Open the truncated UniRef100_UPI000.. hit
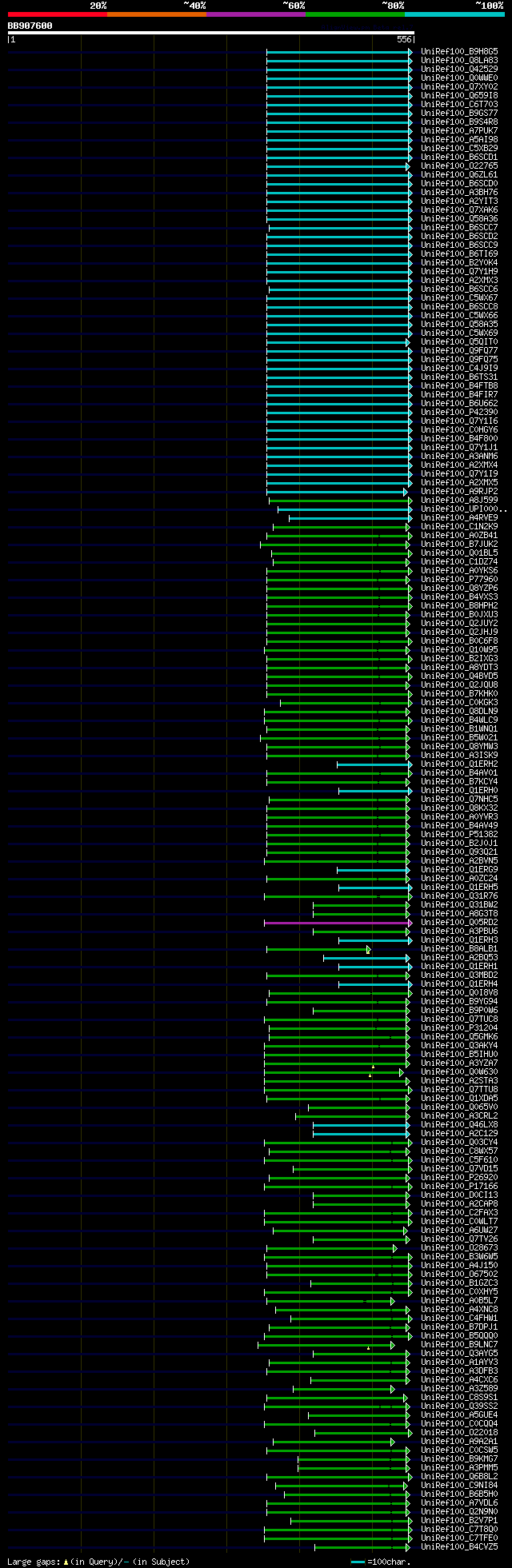This screenshot has width=512, height=1568. coord(464,509)
